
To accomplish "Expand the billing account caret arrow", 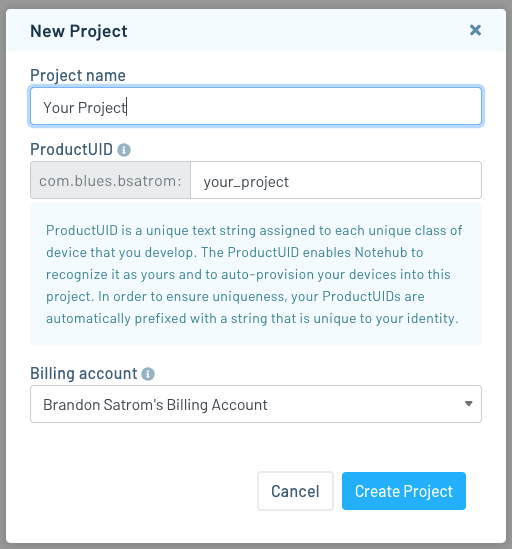I will pyautogui.click(x=469, y=404).
